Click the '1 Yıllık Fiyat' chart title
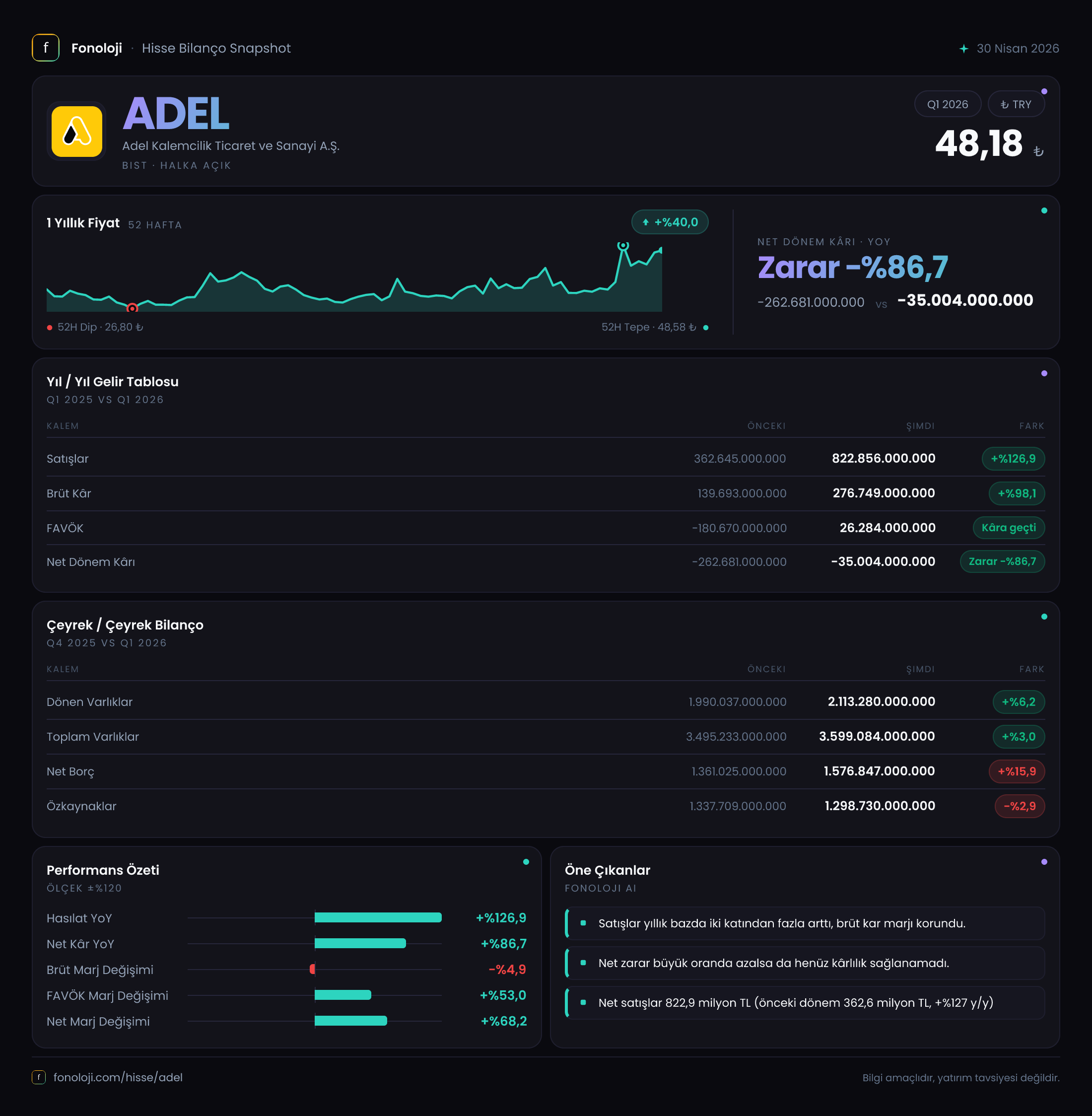Viewport: 1092px width, 1116px height. pos(83,223)
